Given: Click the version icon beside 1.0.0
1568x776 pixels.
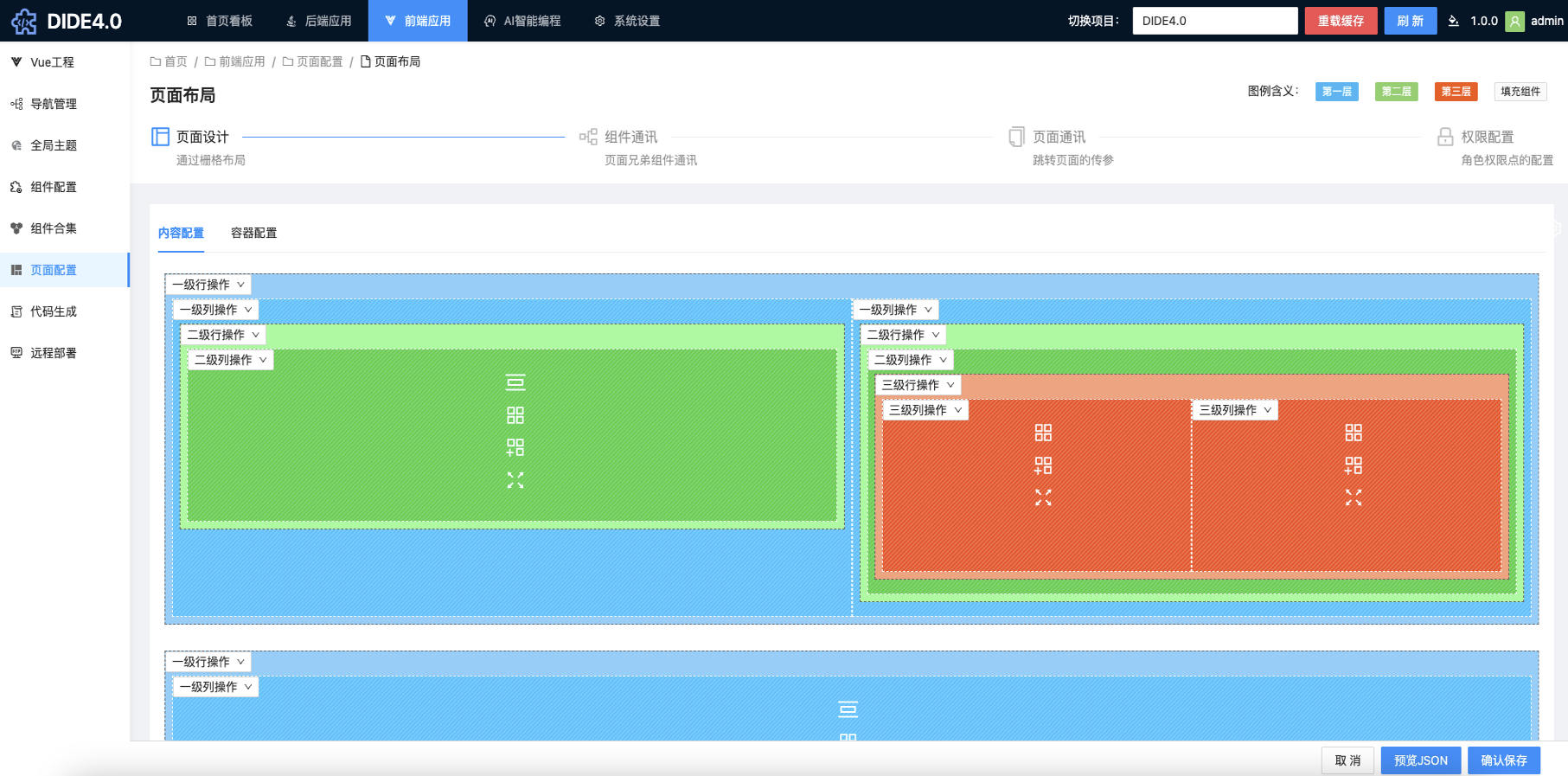Looking at the screenshot, I should (1454, 21).
